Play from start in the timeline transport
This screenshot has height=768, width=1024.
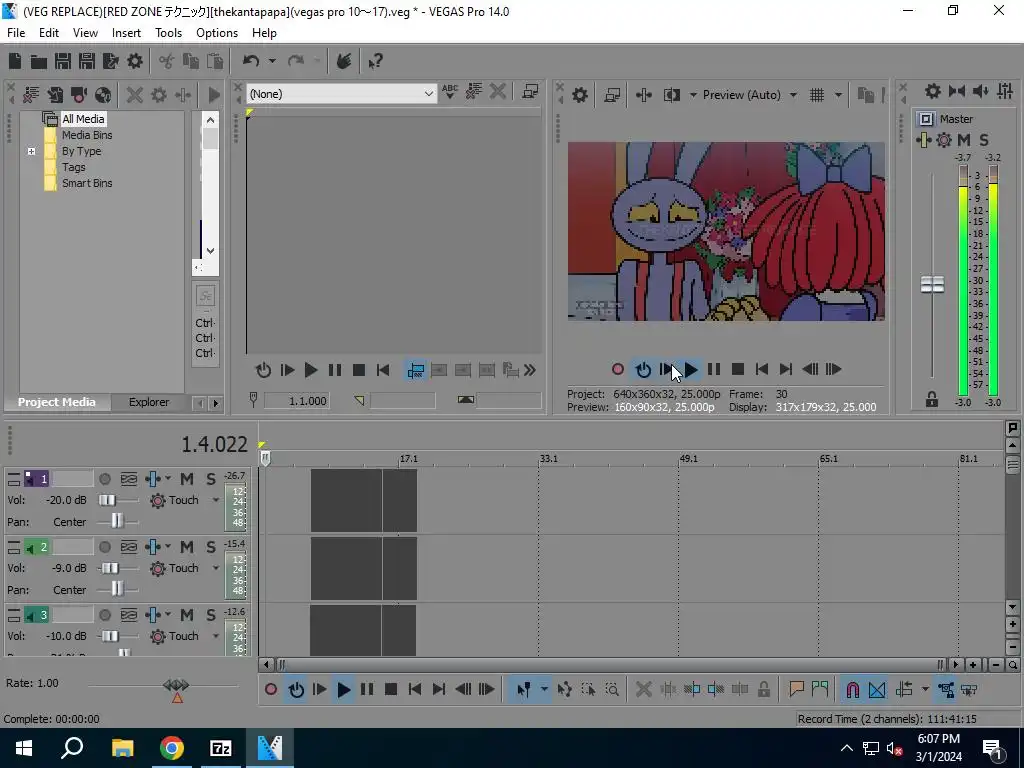coord(319,690)
